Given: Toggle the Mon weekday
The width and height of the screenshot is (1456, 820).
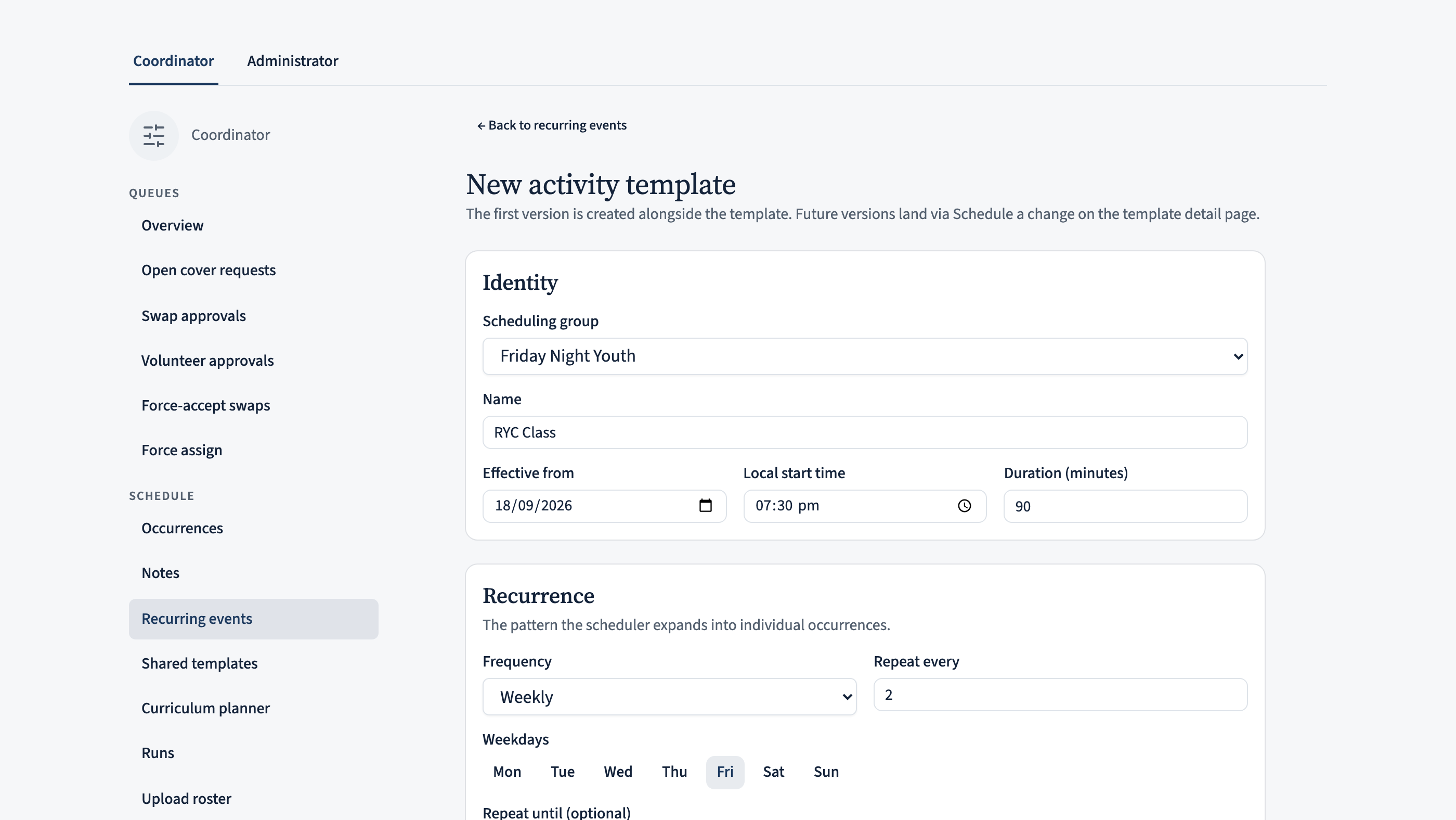Looking at the screenshot, I should [x=507, y=772].
